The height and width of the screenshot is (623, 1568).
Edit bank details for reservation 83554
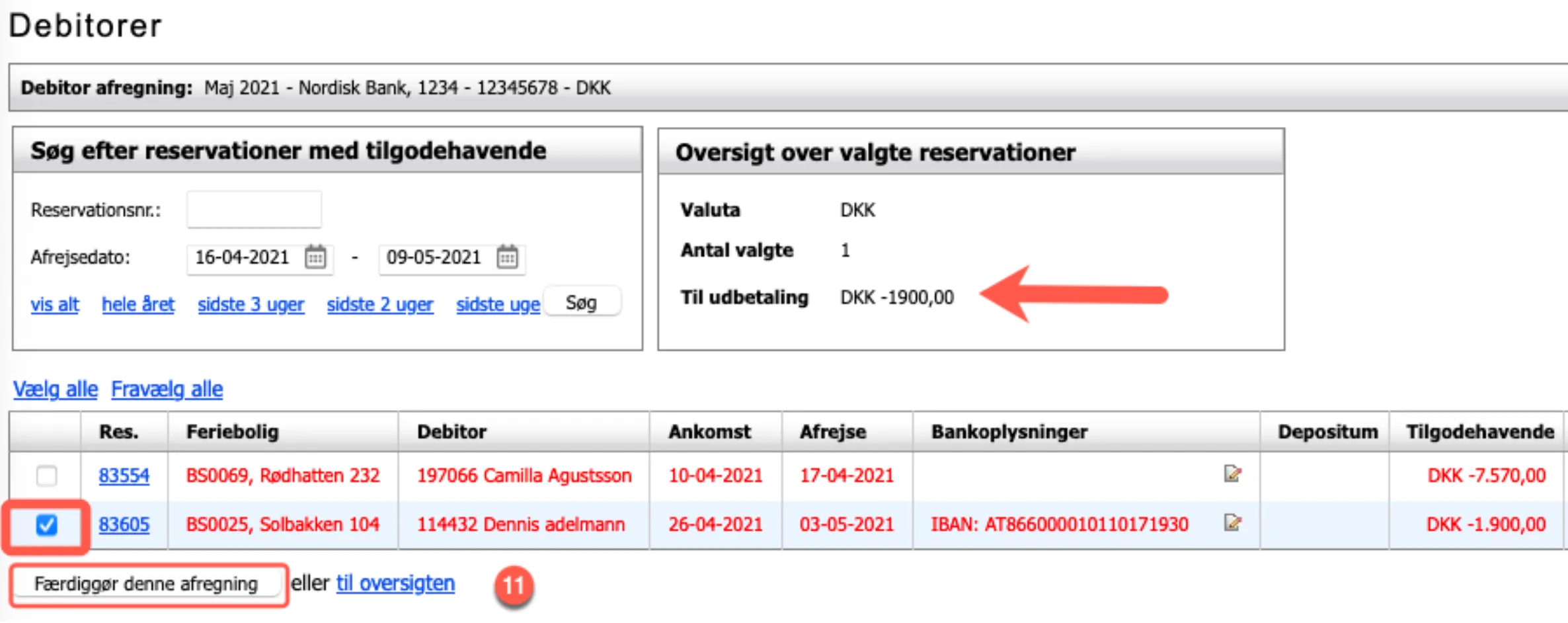point(1232,474)
